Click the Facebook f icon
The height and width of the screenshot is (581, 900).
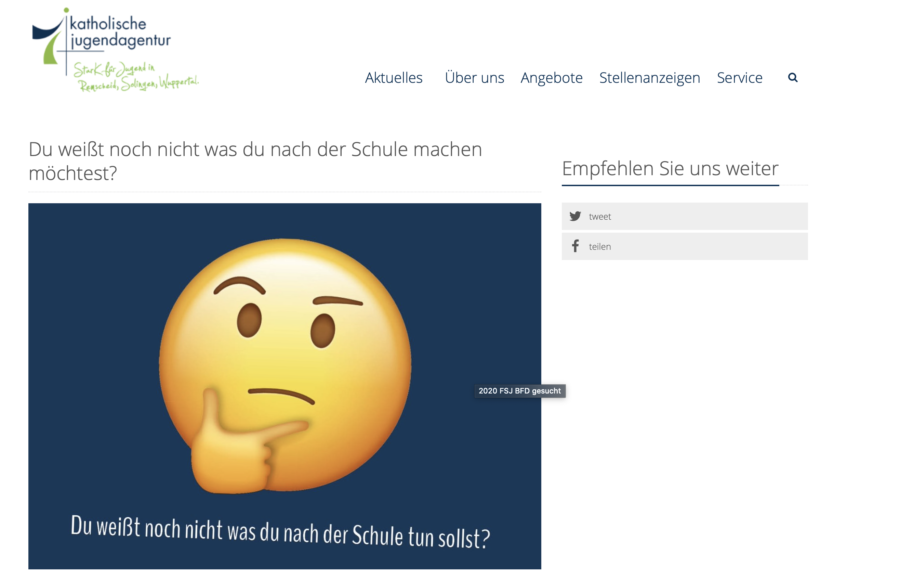coord(575,246)
